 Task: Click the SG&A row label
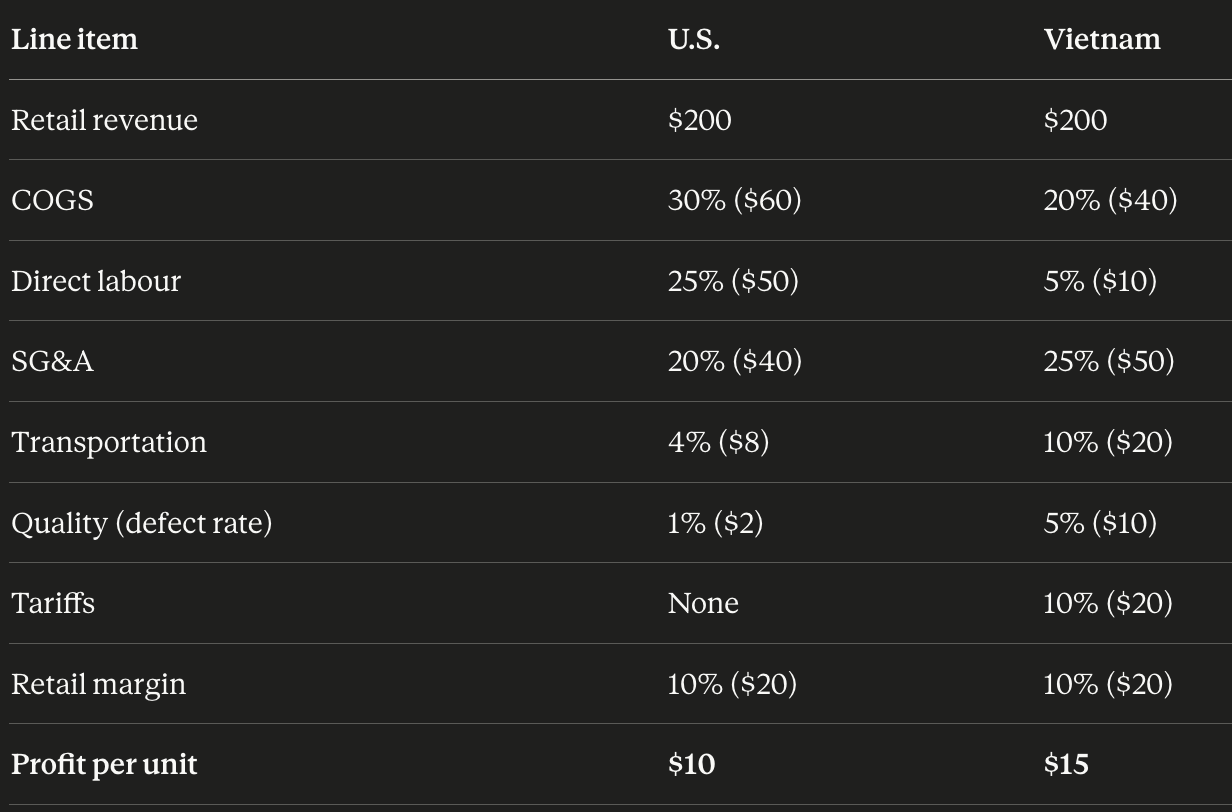(52, 361)
